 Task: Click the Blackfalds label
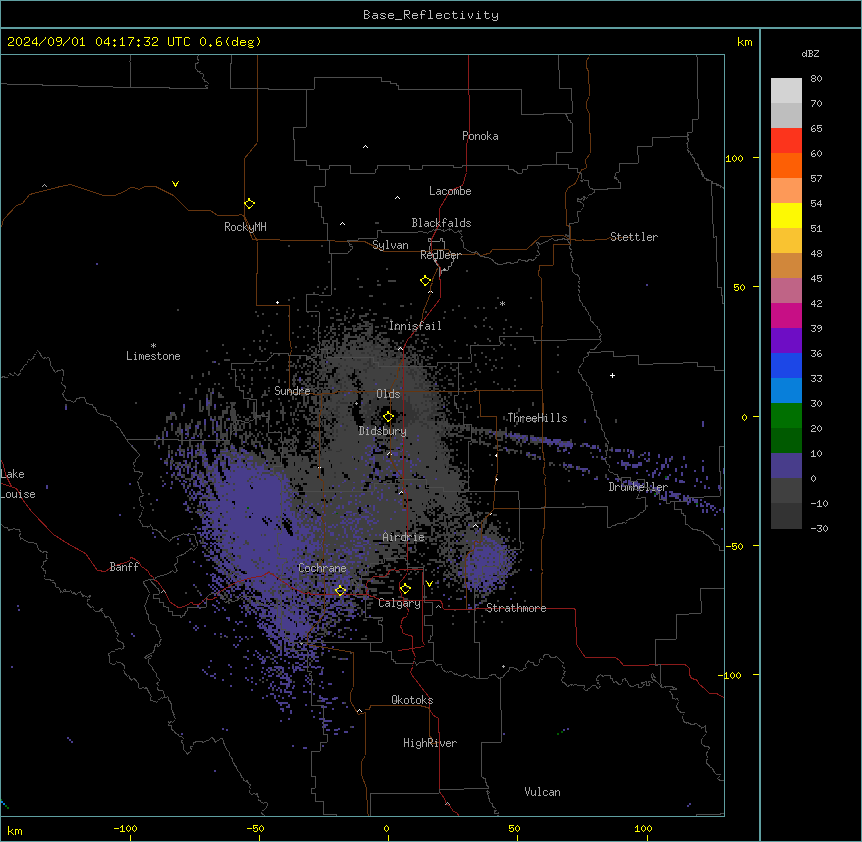pos(441,223)
